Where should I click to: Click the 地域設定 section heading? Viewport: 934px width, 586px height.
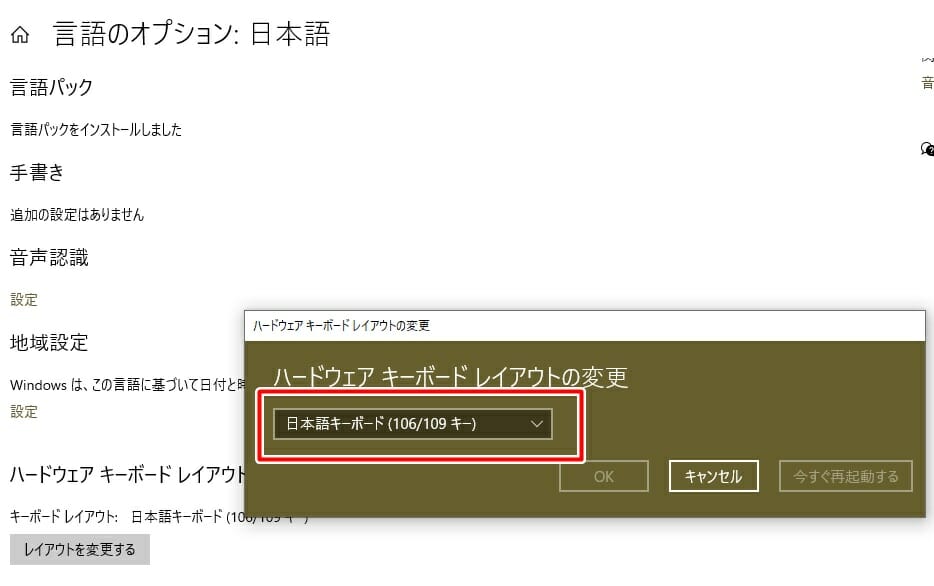coord(49,343)
